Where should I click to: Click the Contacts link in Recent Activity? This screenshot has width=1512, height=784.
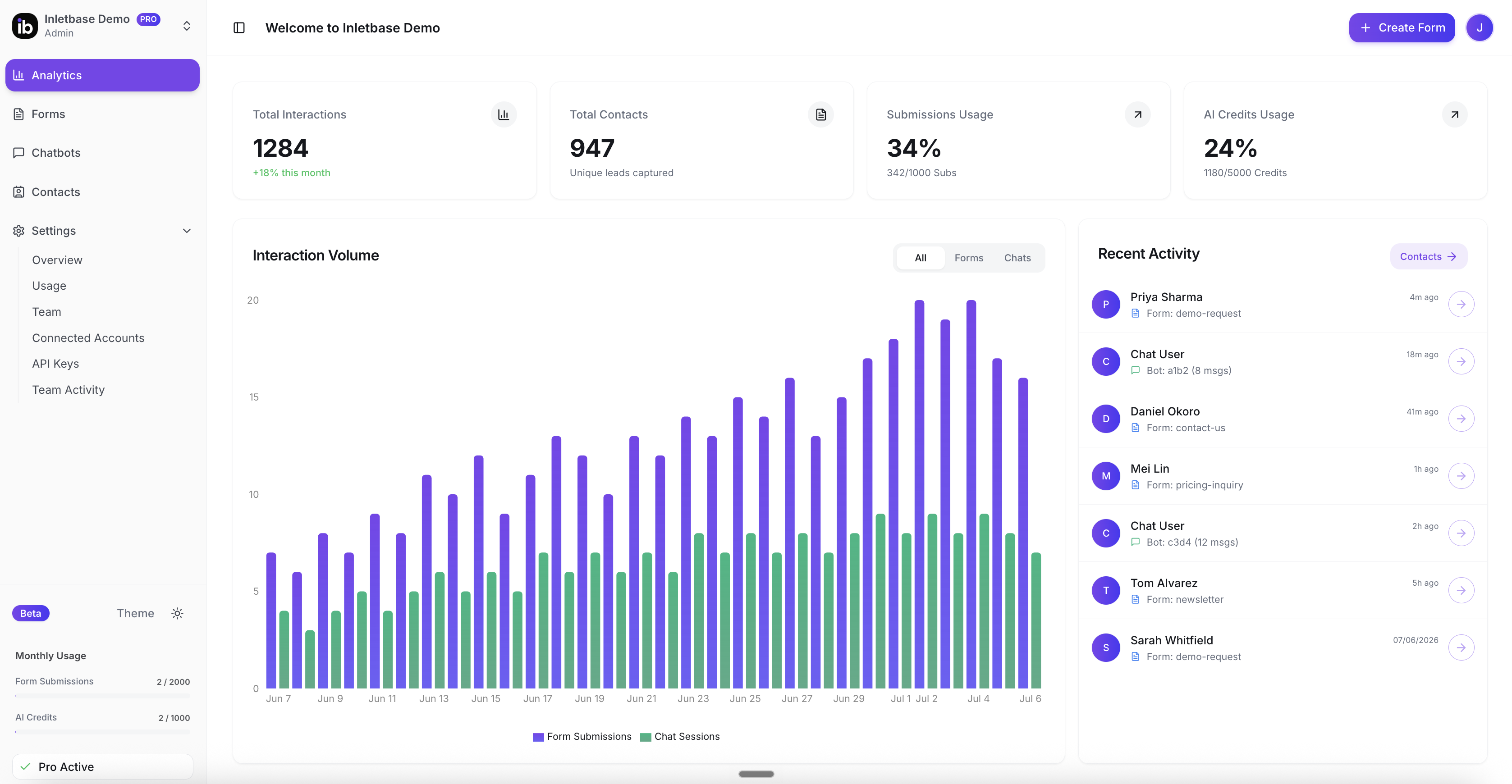(x=1428, y=256)
